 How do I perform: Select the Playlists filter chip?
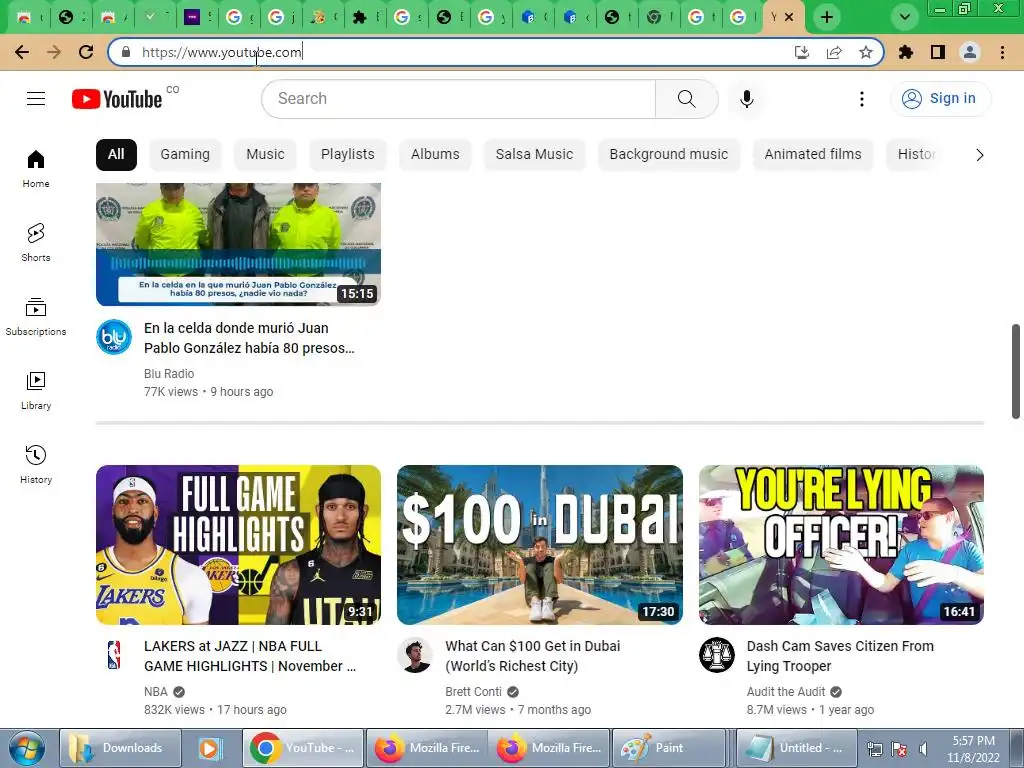point(347,155)
